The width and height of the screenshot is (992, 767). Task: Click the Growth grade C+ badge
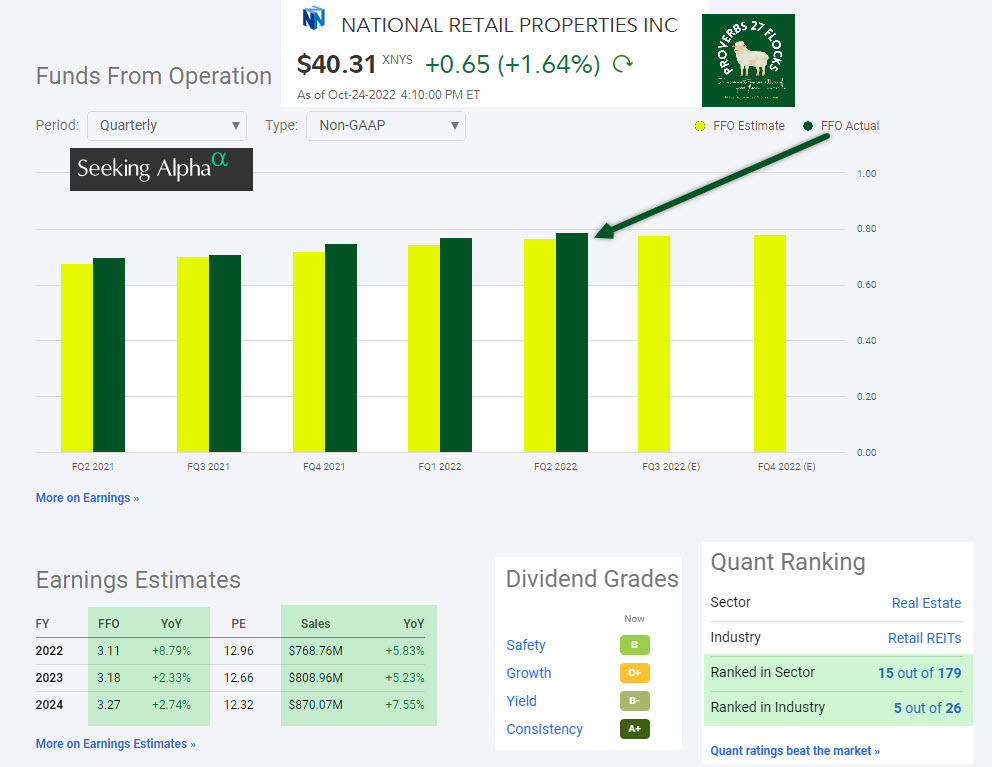point(634,673)
